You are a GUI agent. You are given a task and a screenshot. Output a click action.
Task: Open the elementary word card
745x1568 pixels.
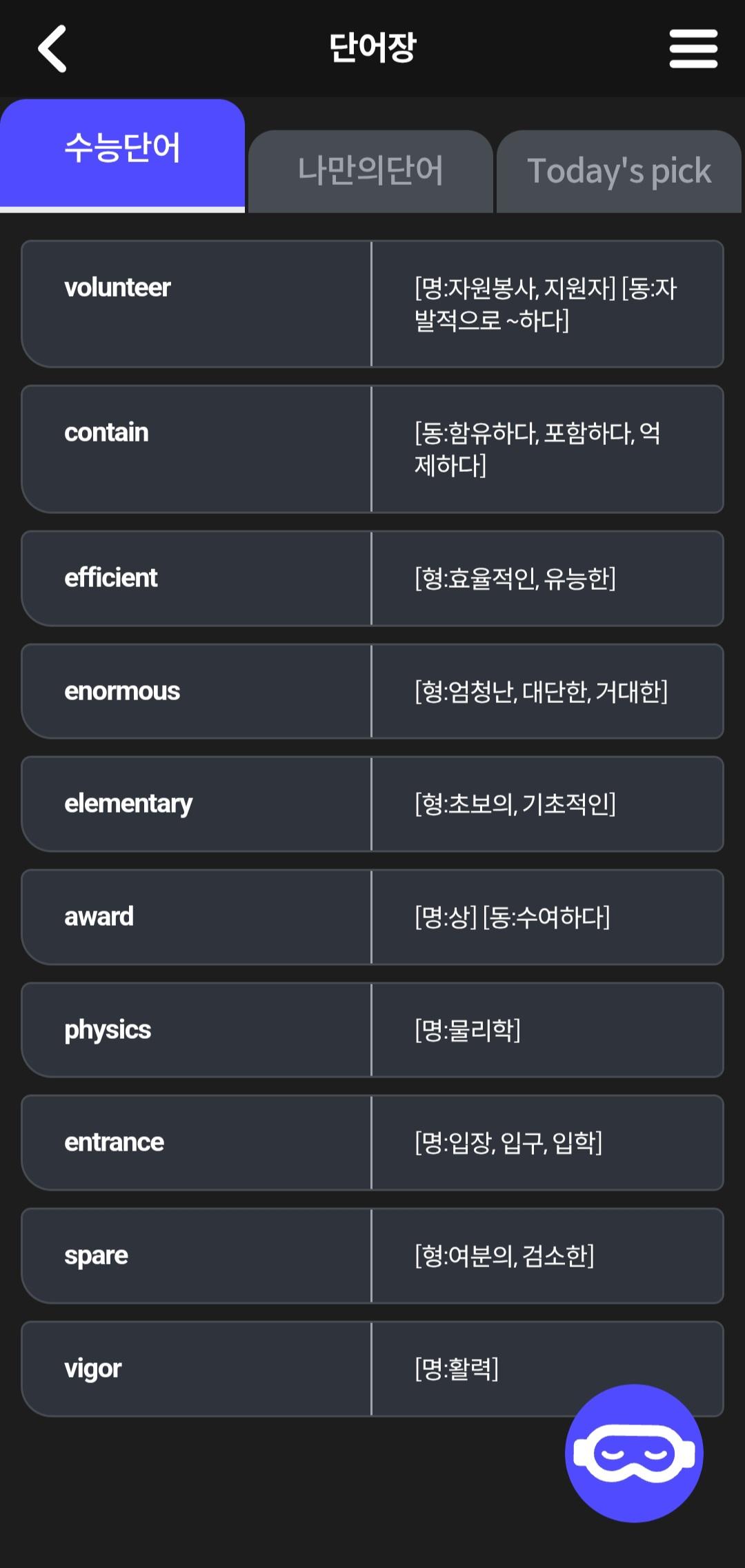point(128,804)
